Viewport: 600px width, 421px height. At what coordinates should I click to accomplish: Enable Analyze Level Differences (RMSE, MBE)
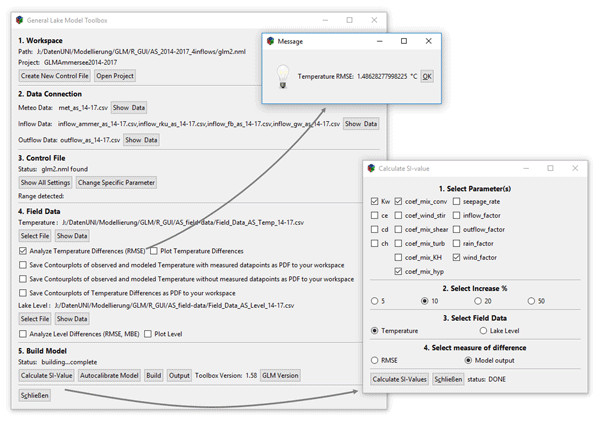coord(23,333)
